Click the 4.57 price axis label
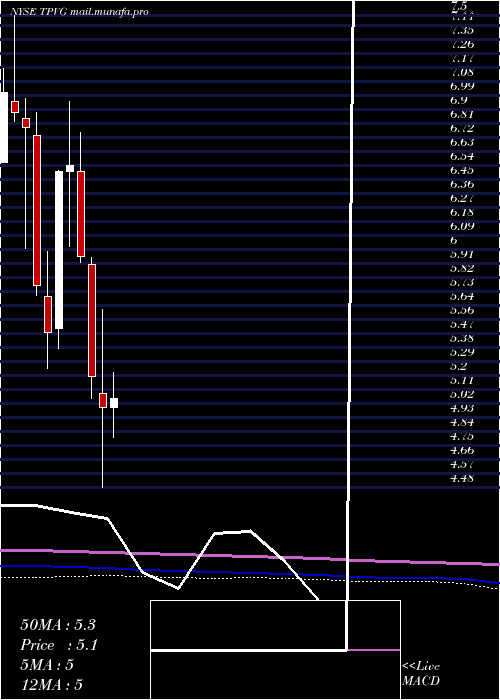Viewport: 500px width, 700px height. 462,464
